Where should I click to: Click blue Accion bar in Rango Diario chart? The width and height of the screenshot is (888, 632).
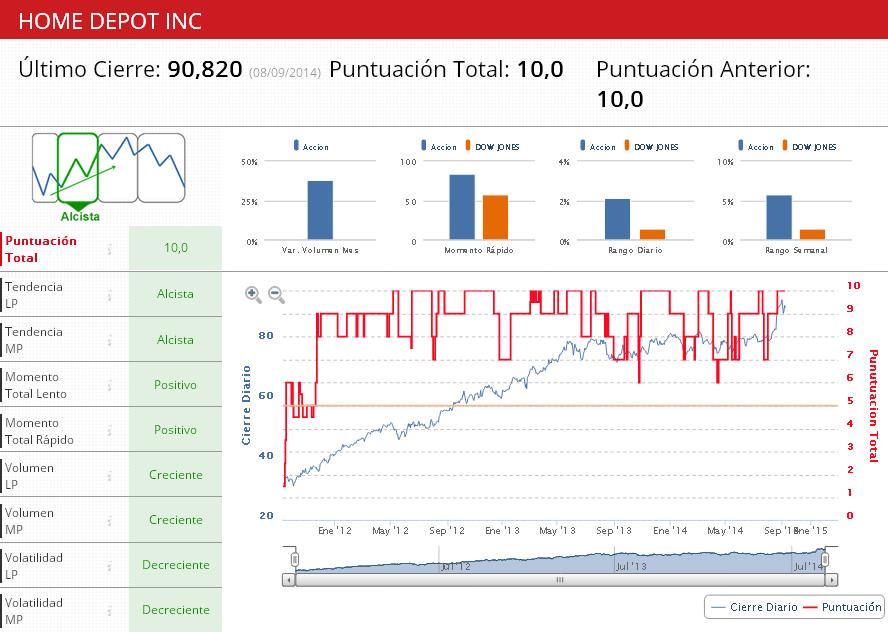coord(617,219)
